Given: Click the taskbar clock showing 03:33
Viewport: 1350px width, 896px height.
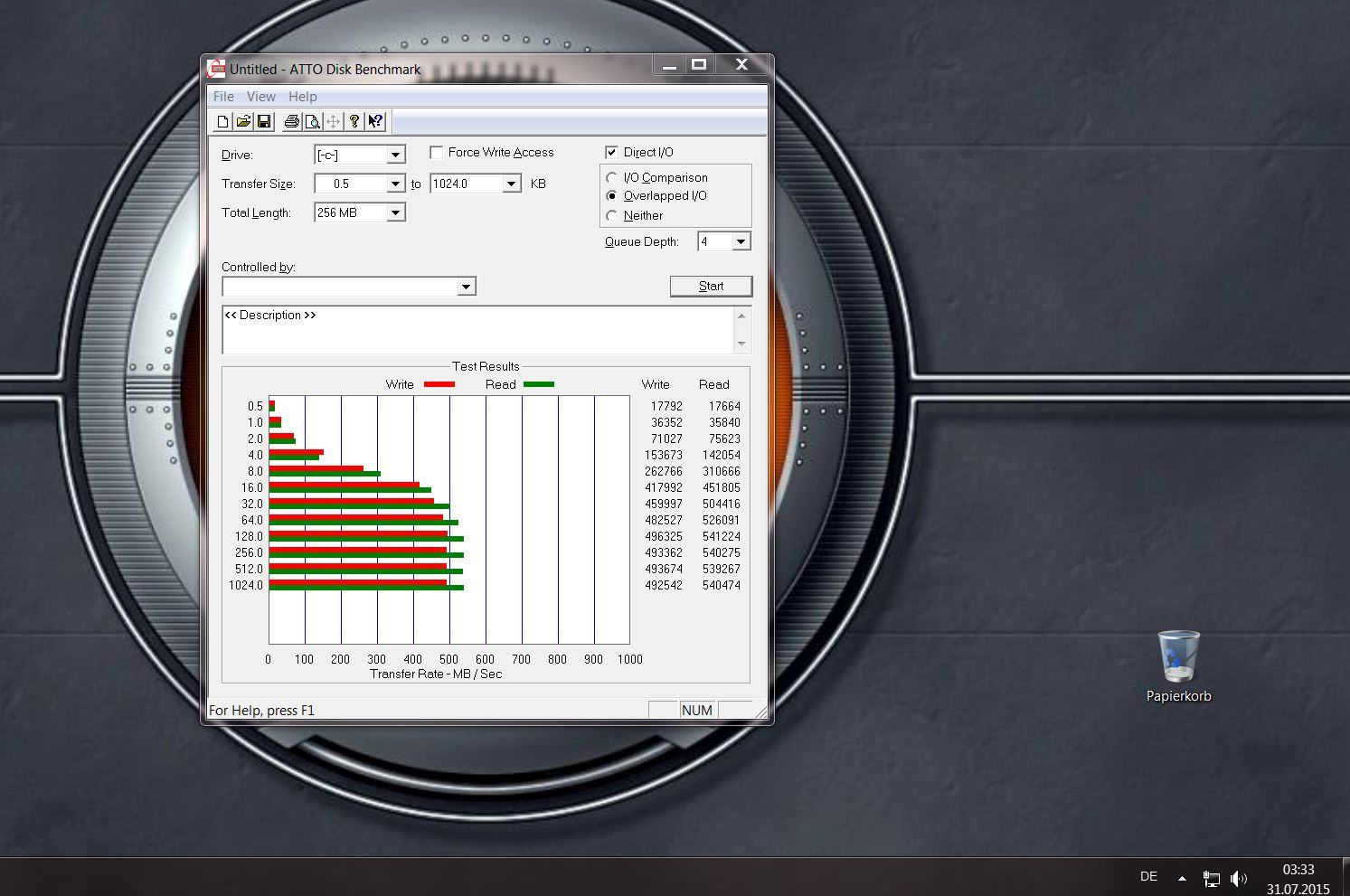Looking at the screenshot, I should click(x=1298, y=870).
